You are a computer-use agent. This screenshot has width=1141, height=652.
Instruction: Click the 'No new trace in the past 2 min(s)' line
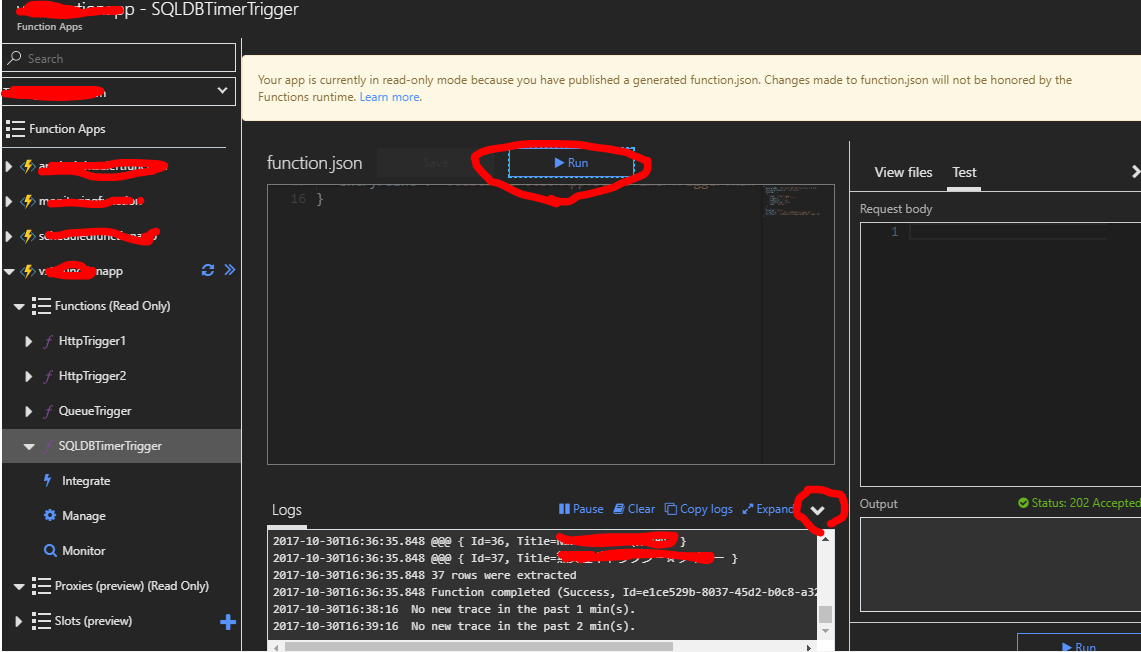pyautogui.click(x=523, y=626)
